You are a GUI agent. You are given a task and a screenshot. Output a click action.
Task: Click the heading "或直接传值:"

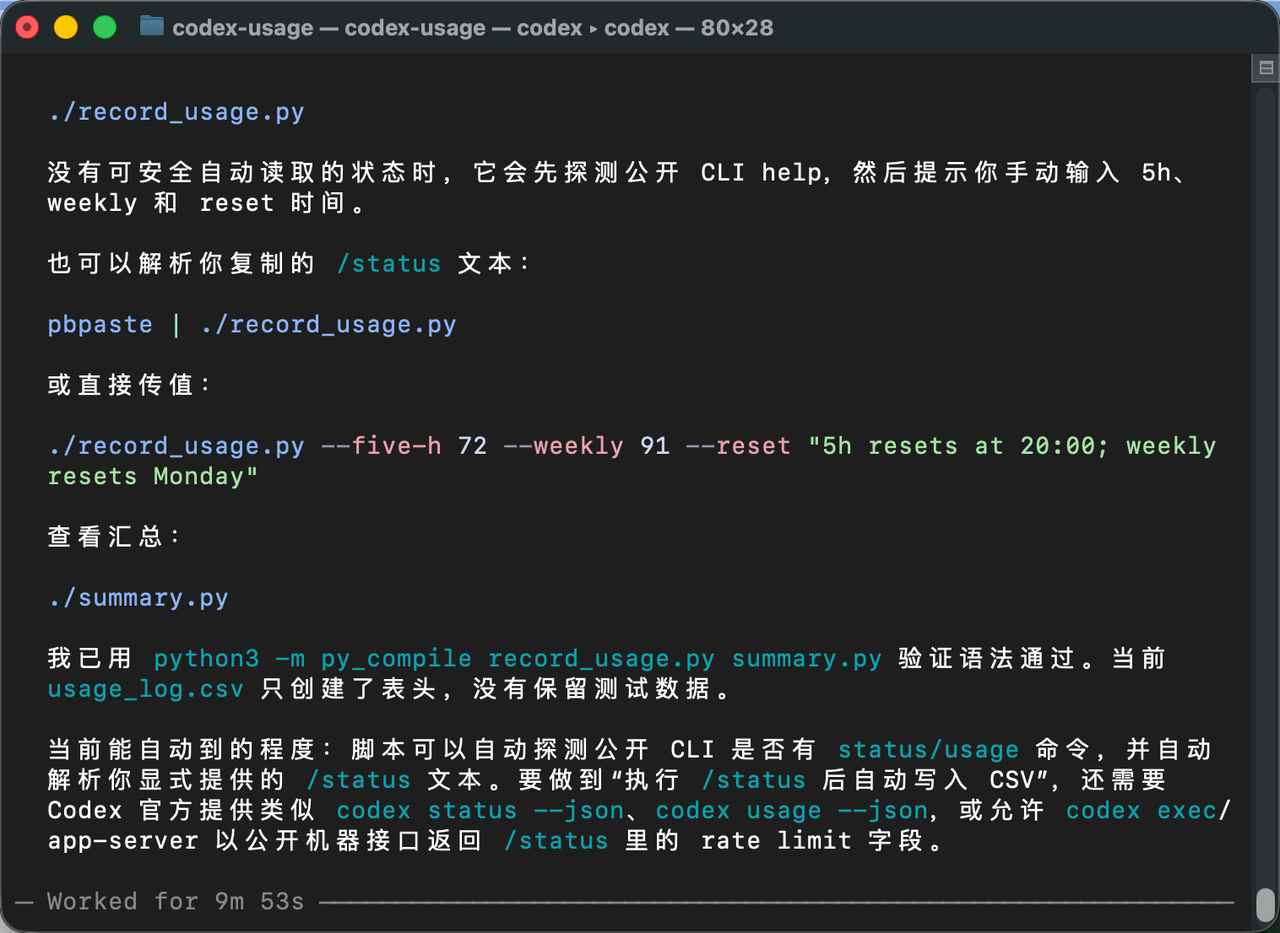[130, 385]
